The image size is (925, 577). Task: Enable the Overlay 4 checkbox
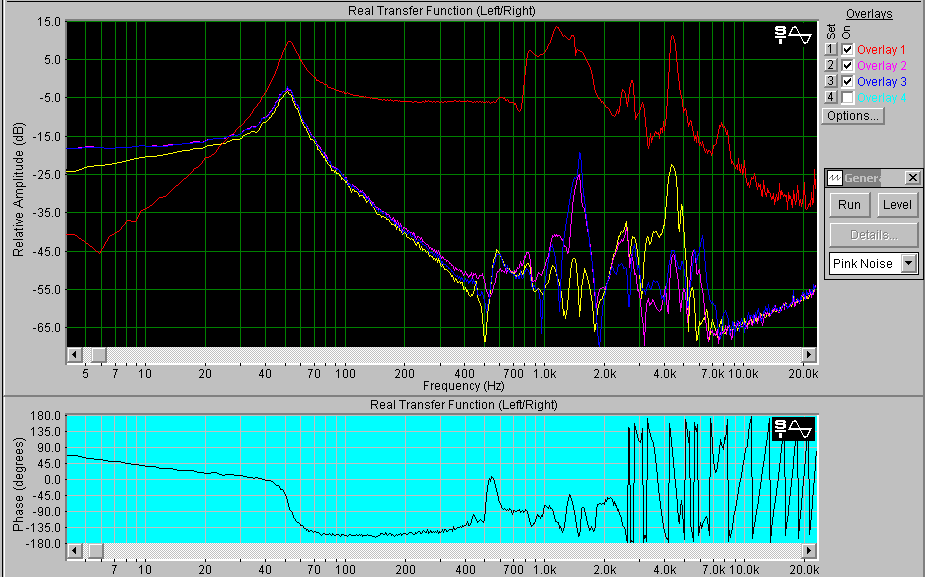point(847,97)
